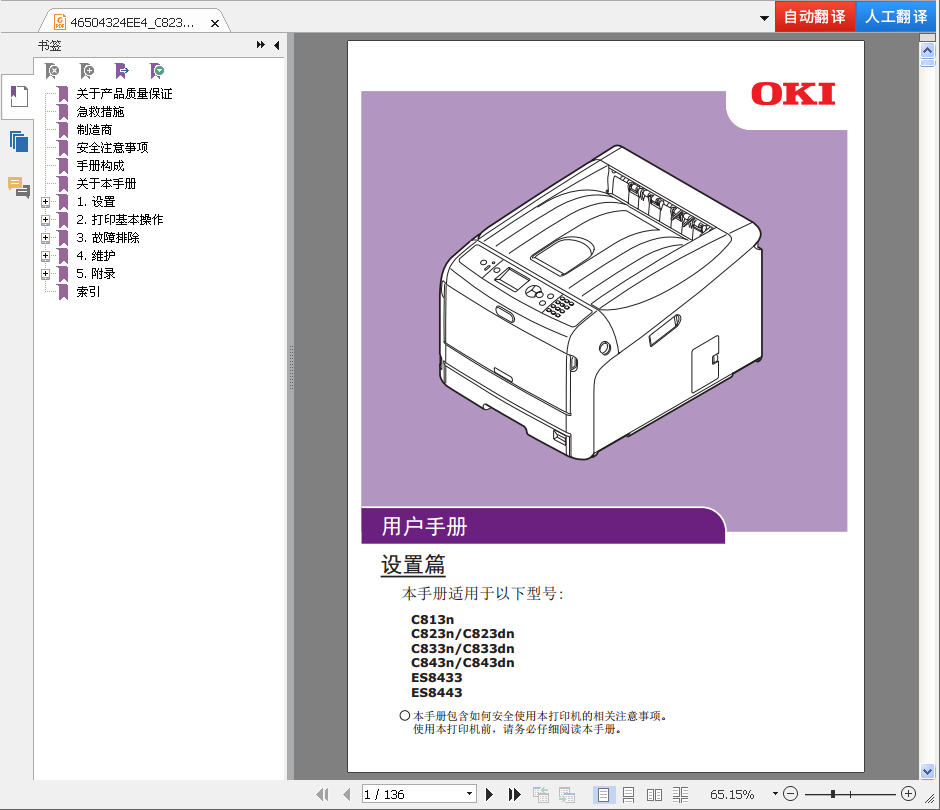Expand the '3. 故障排除' bookmark
Image resolution: width=940 pixels, height=810 pixels.
pos(45,238)
